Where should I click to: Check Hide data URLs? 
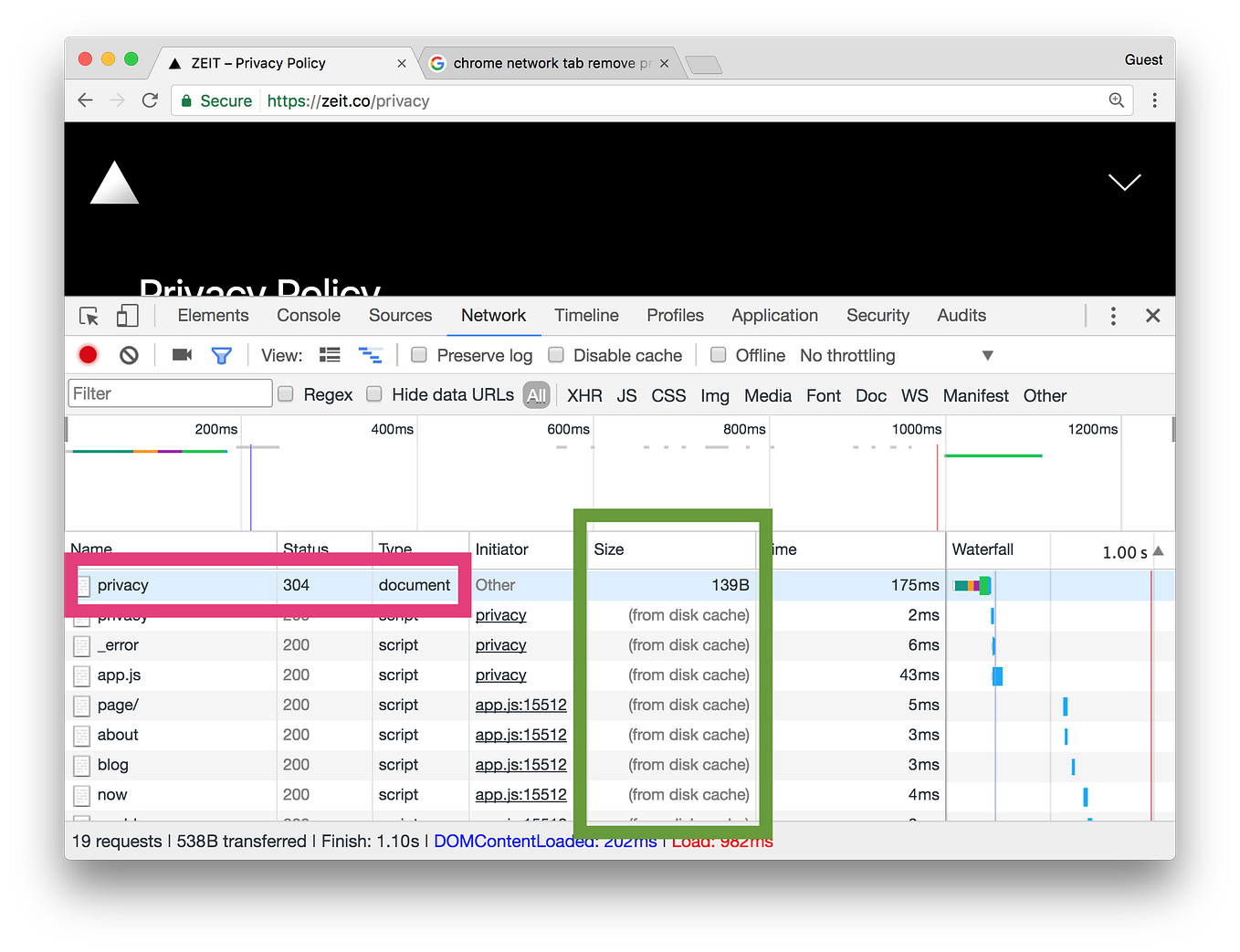click(x=373, y=394)
